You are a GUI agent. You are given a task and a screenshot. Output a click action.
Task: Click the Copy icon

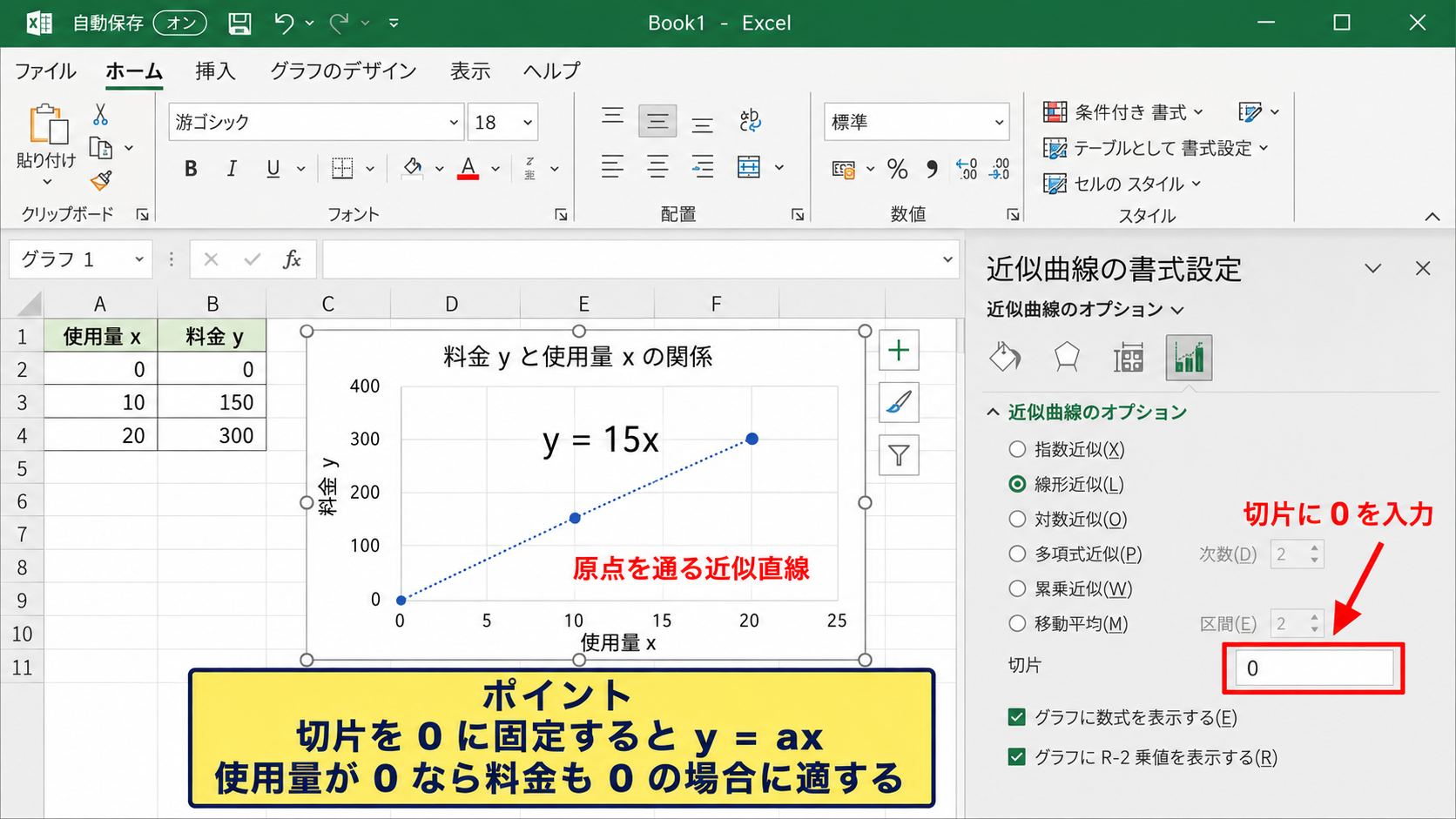[101, 149]
